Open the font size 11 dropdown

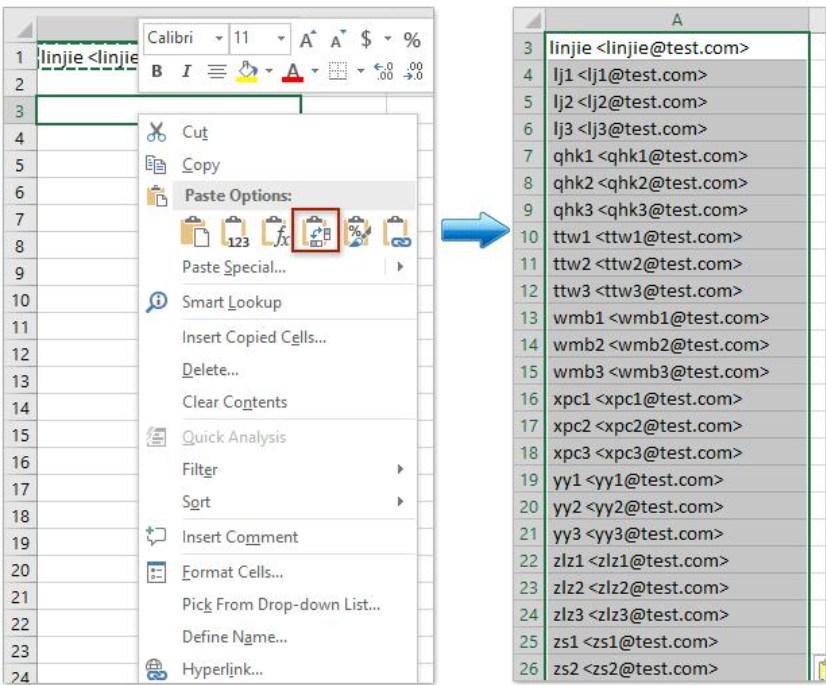281,38
